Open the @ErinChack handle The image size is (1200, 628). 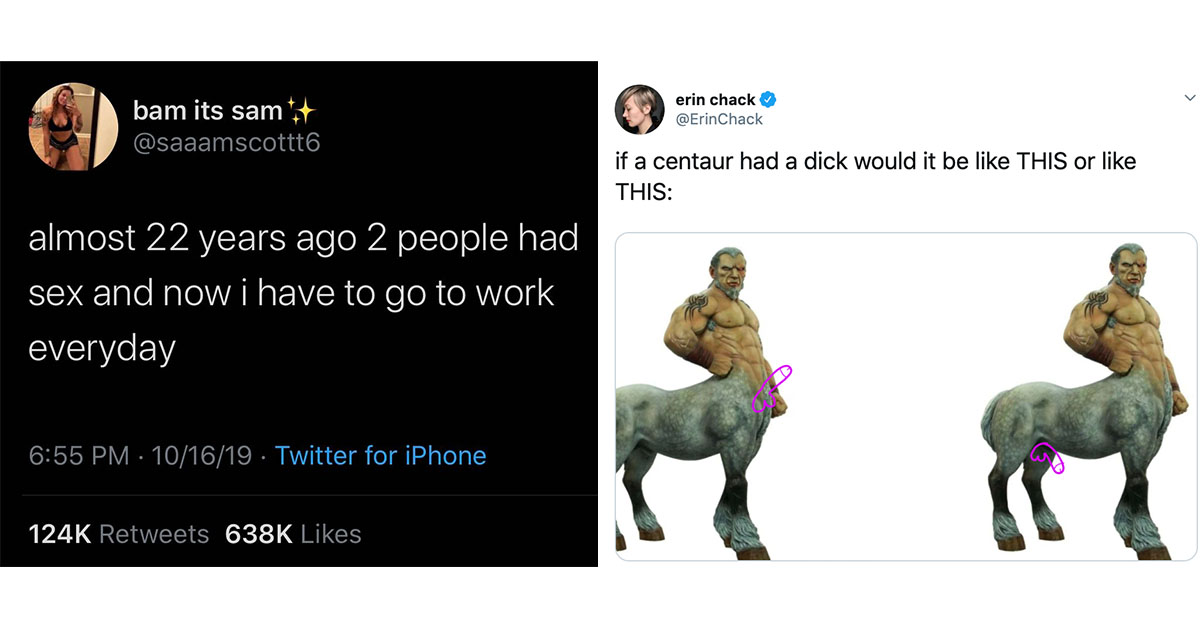point(719,119)
